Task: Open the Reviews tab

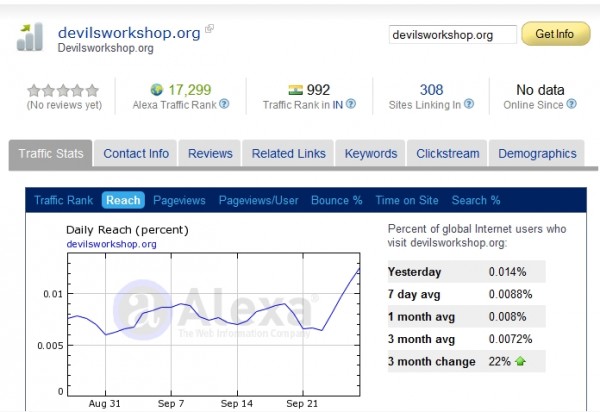Action: 210,154
